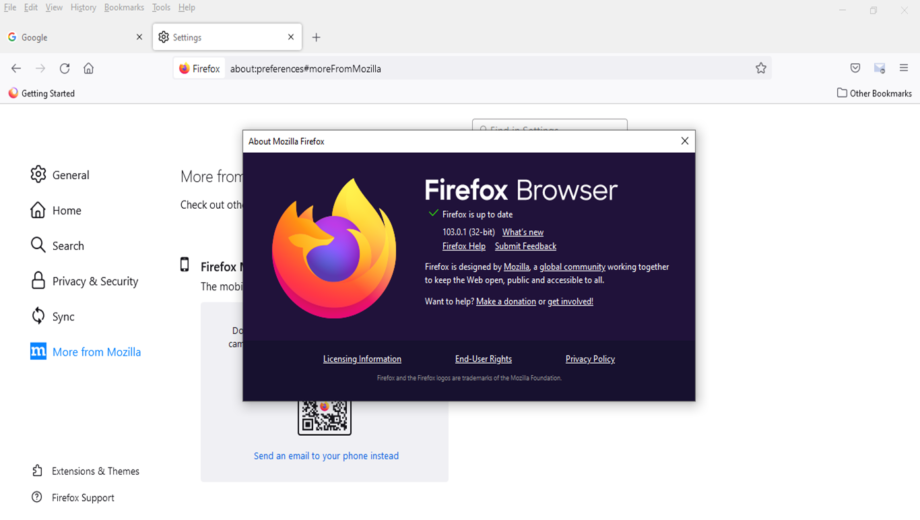Open the Home page icon
Viewport: 920px width, 520px height.
(x=89, y=69)
